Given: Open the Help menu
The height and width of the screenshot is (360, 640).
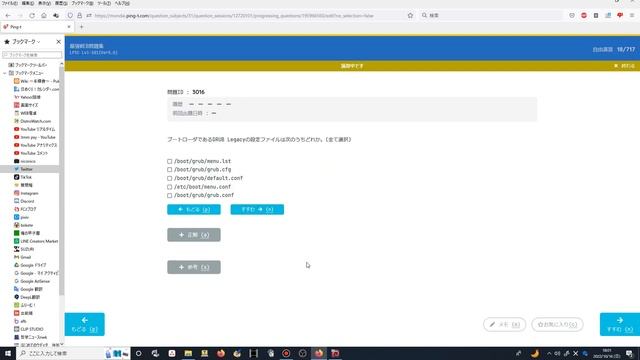Looking at the screenshot, I should click(122, 3).
